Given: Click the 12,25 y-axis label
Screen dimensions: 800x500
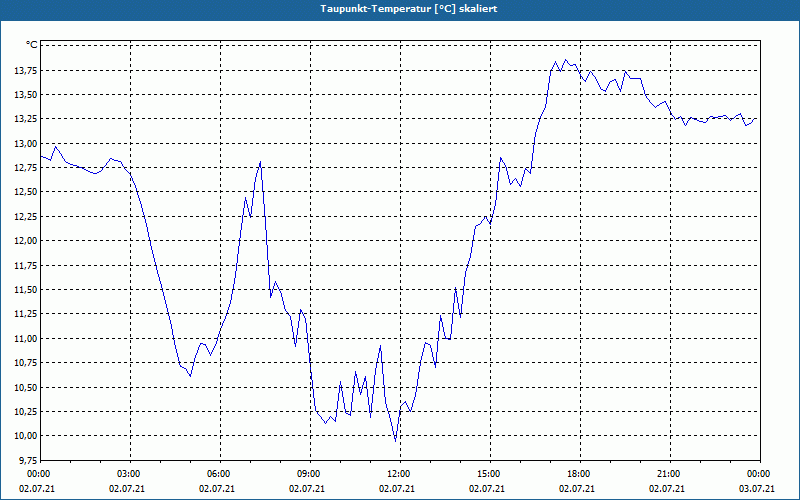Looking at the screenshot, I should point(25,217).
